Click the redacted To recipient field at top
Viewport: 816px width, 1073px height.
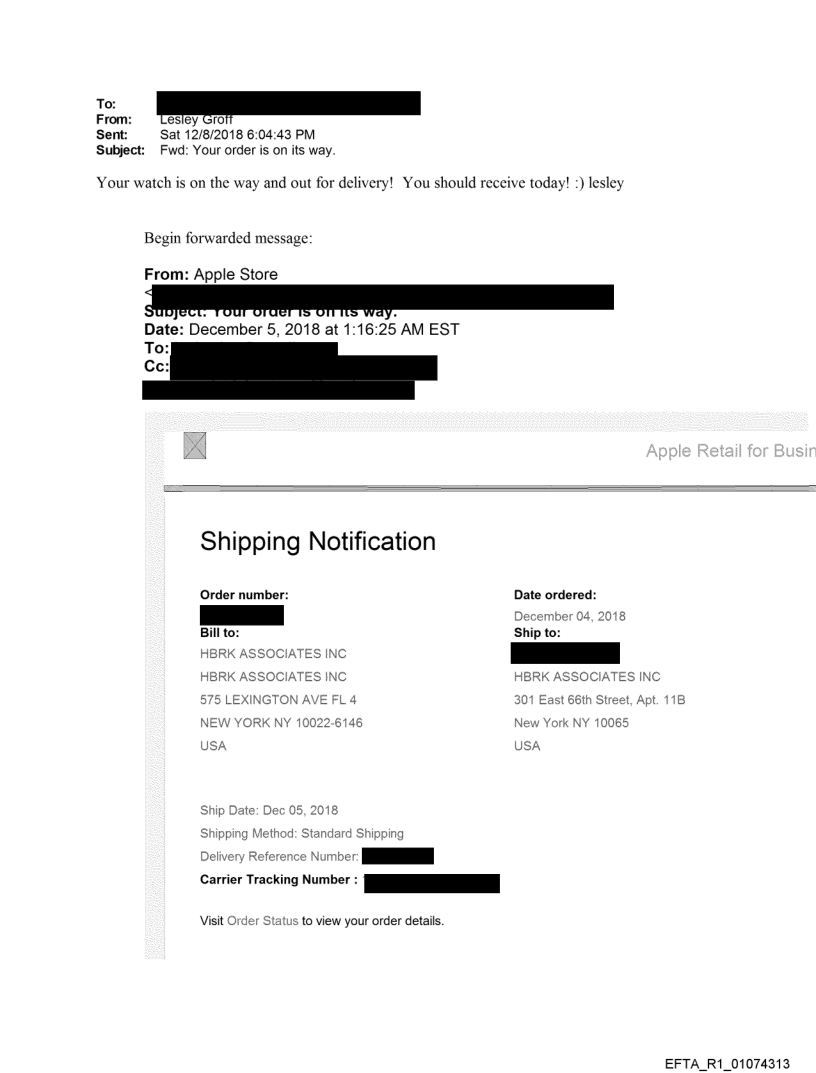pos(288,103)
